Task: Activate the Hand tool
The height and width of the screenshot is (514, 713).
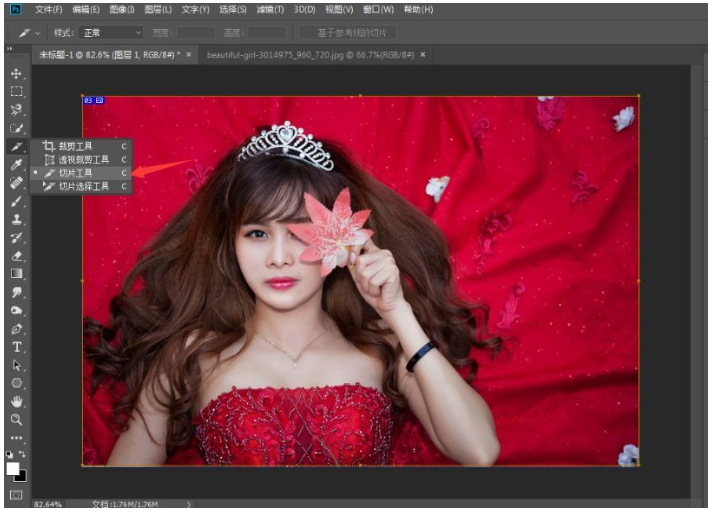Action: coord(17,402)
